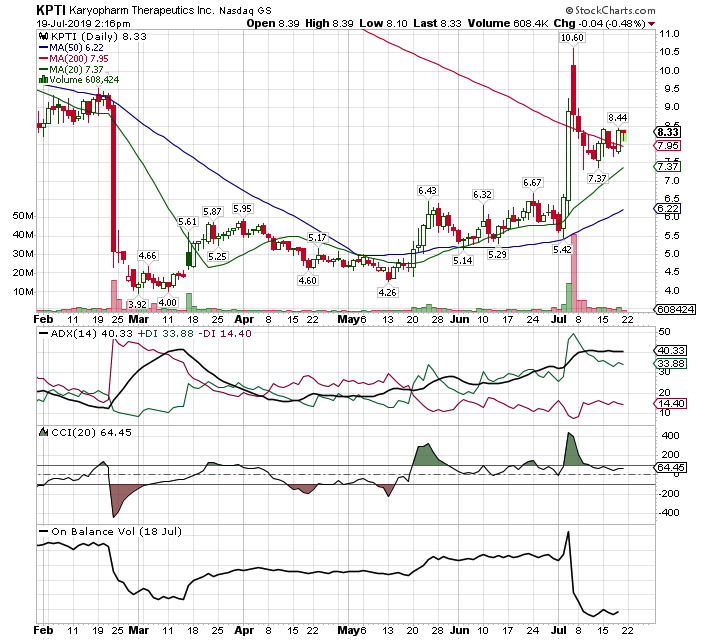Click the green line marker before MA(20)
Image resolution: width=713 pixels, height=644 pixels.
(x=44, y=69)
